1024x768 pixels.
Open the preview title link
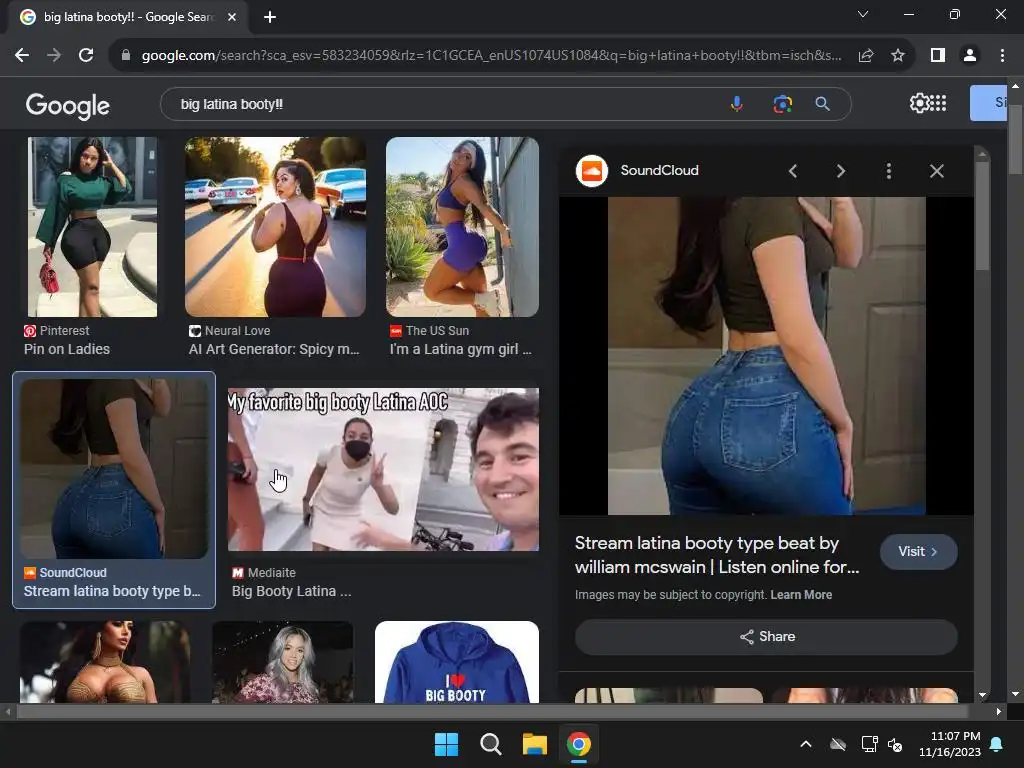coord(717,555)
